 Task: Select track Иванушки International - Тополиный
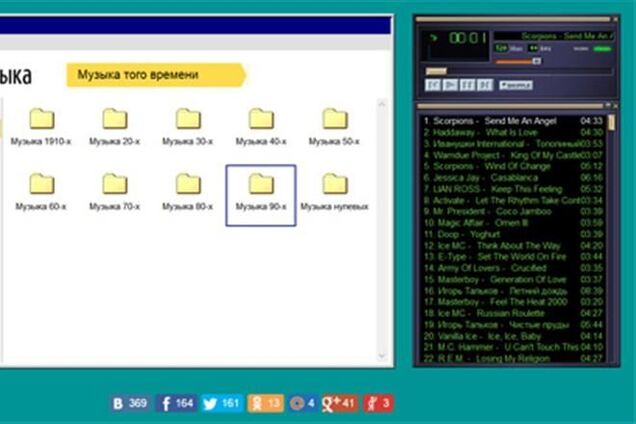[x=513, y=144]
